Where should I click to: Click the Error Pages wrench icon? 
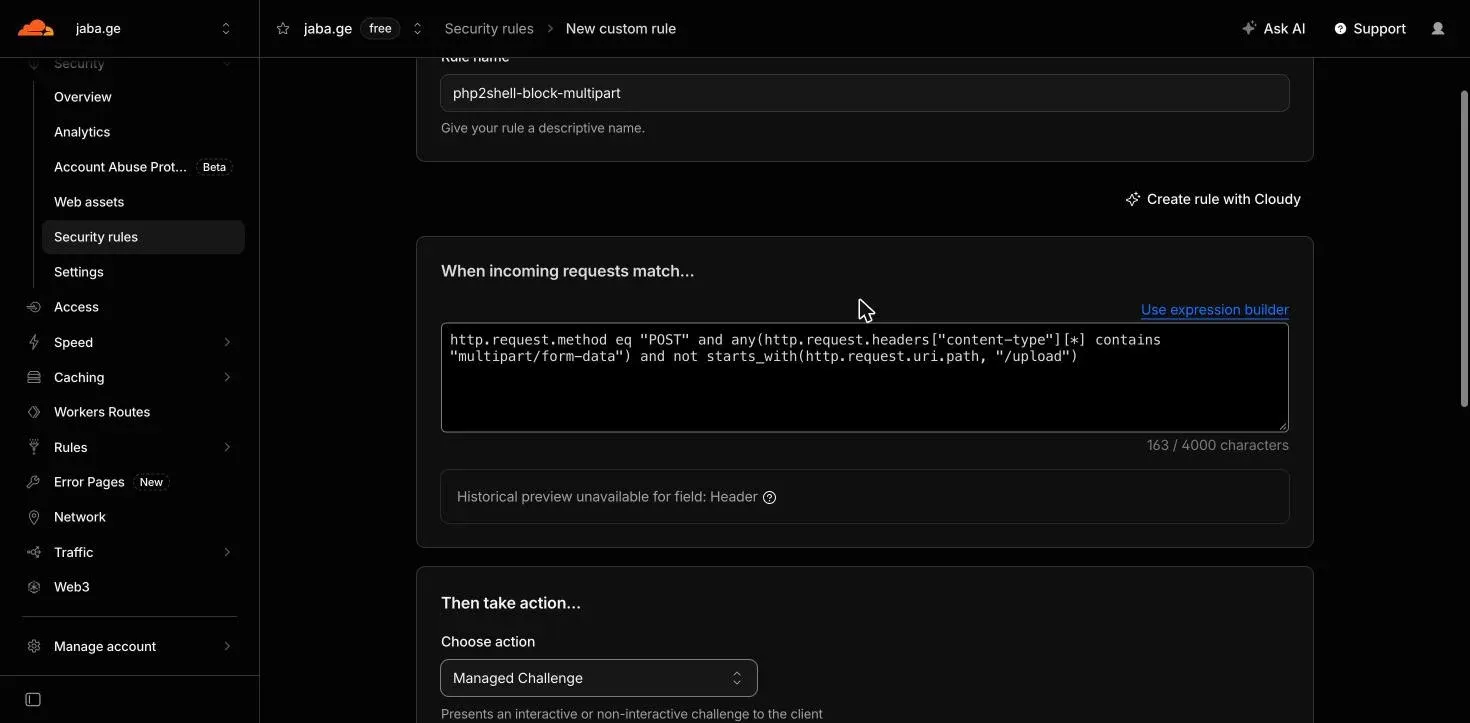click(x=34, y=482)
